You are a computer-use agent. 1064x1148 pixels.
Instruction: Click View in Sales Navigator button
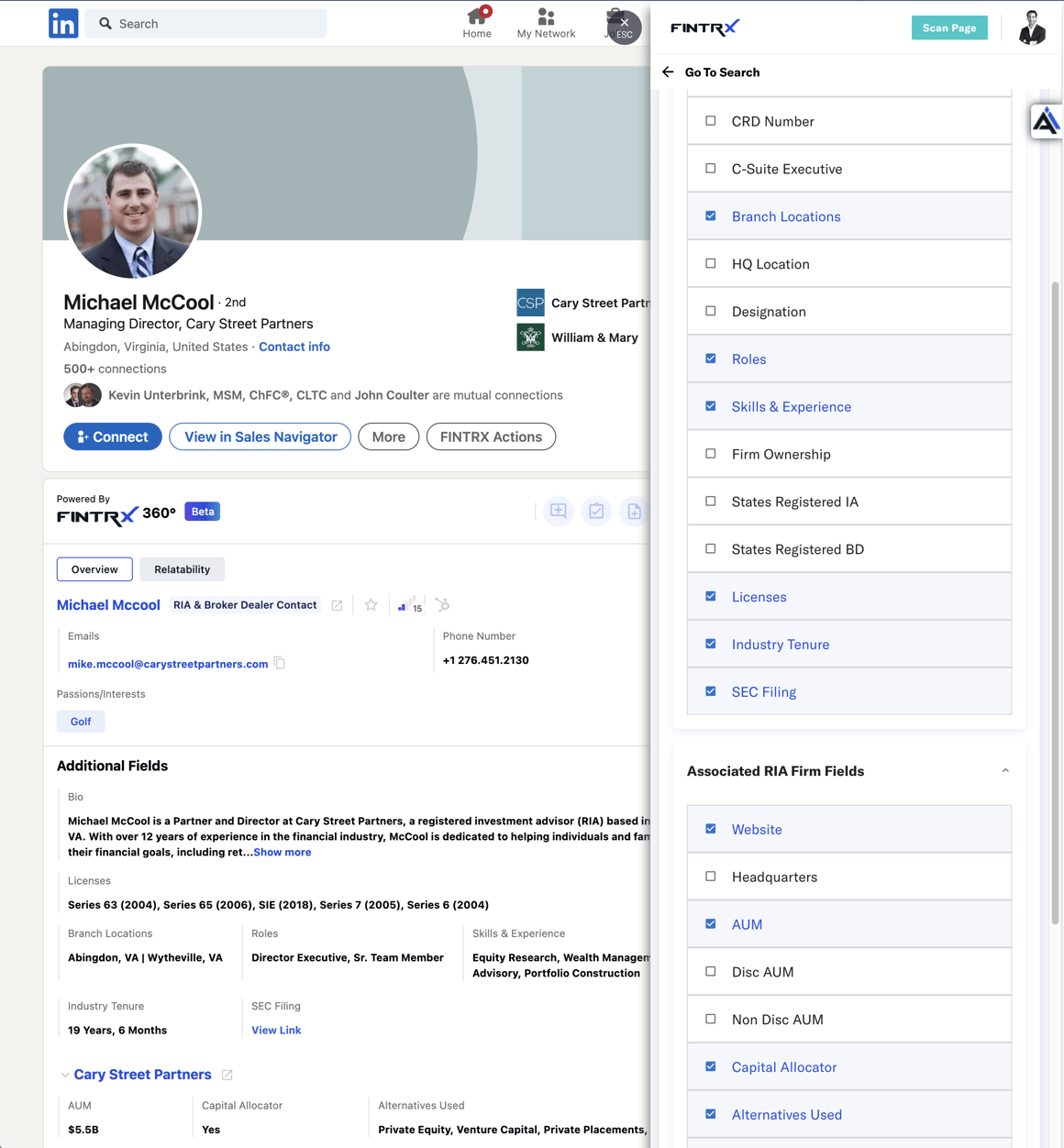pyautogui.click(x=260, y=436)
